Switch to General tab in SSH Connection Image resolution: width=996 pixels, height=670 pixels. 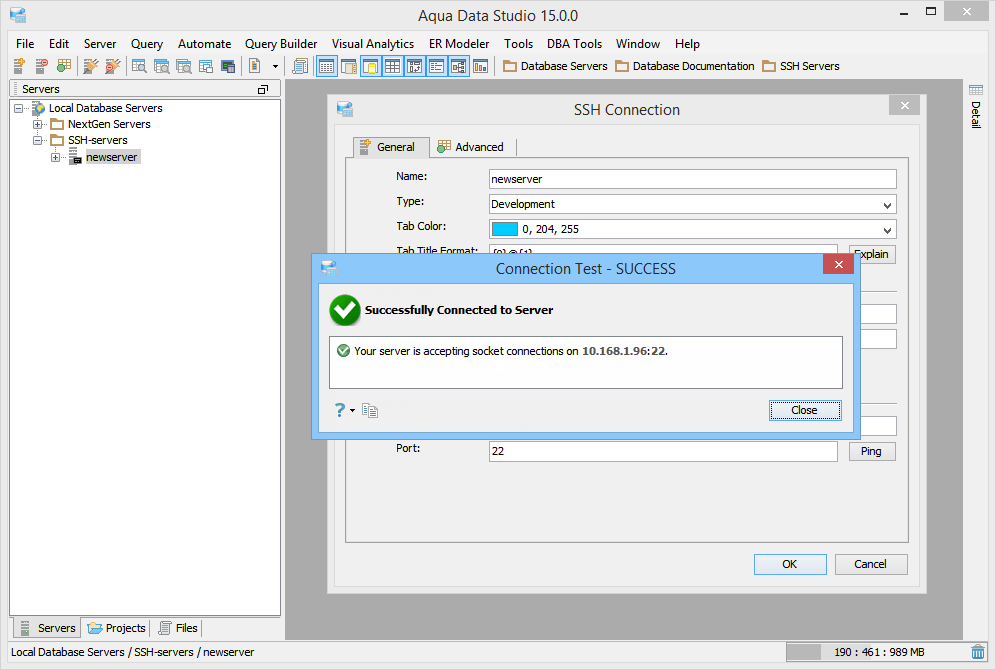(x=391, y=147)
